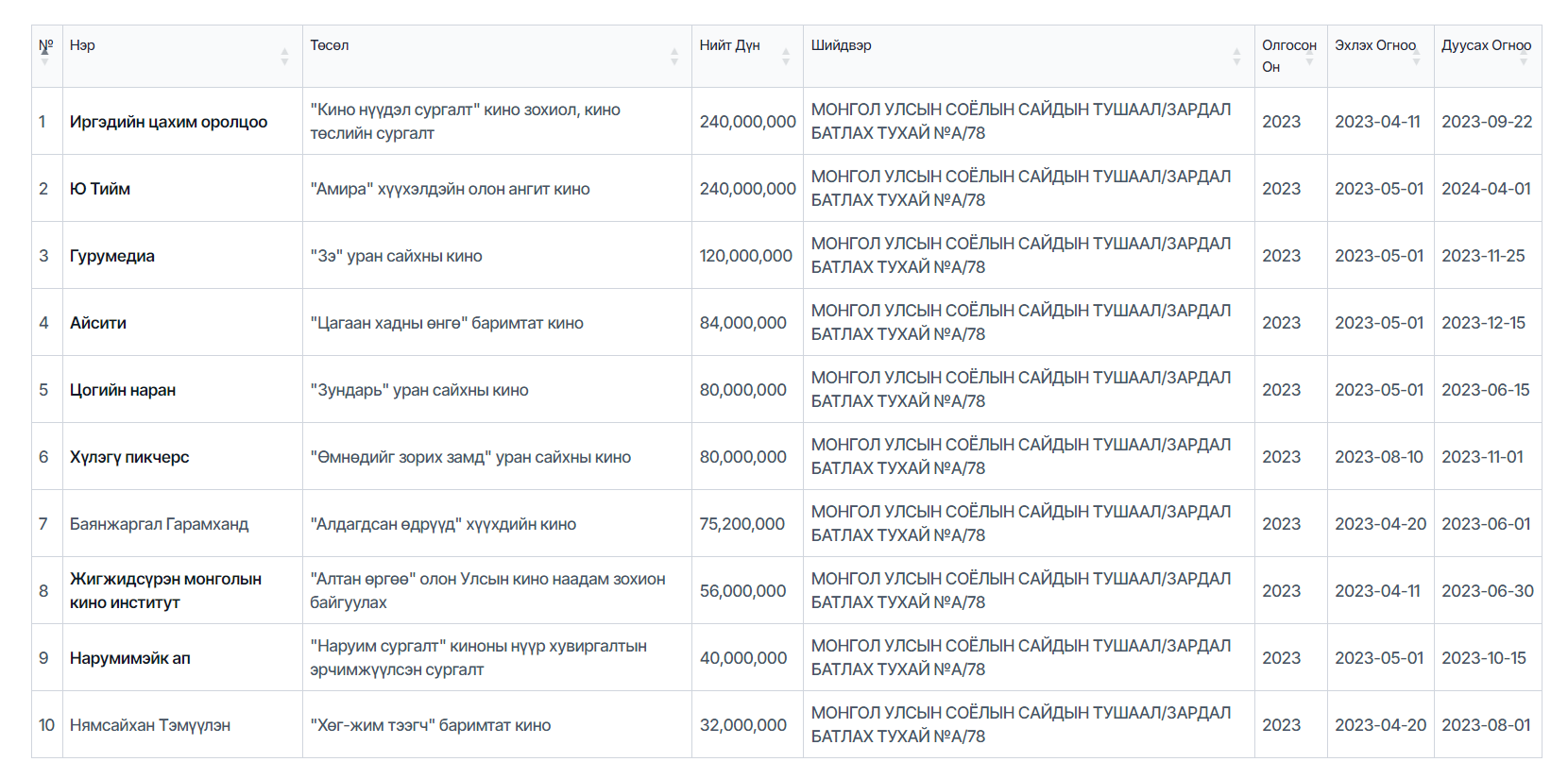Viewport: 1568px width, 779px height.
Task: Click sort arrows for Эхлэх Огноо
Action: pos(1416,59)
